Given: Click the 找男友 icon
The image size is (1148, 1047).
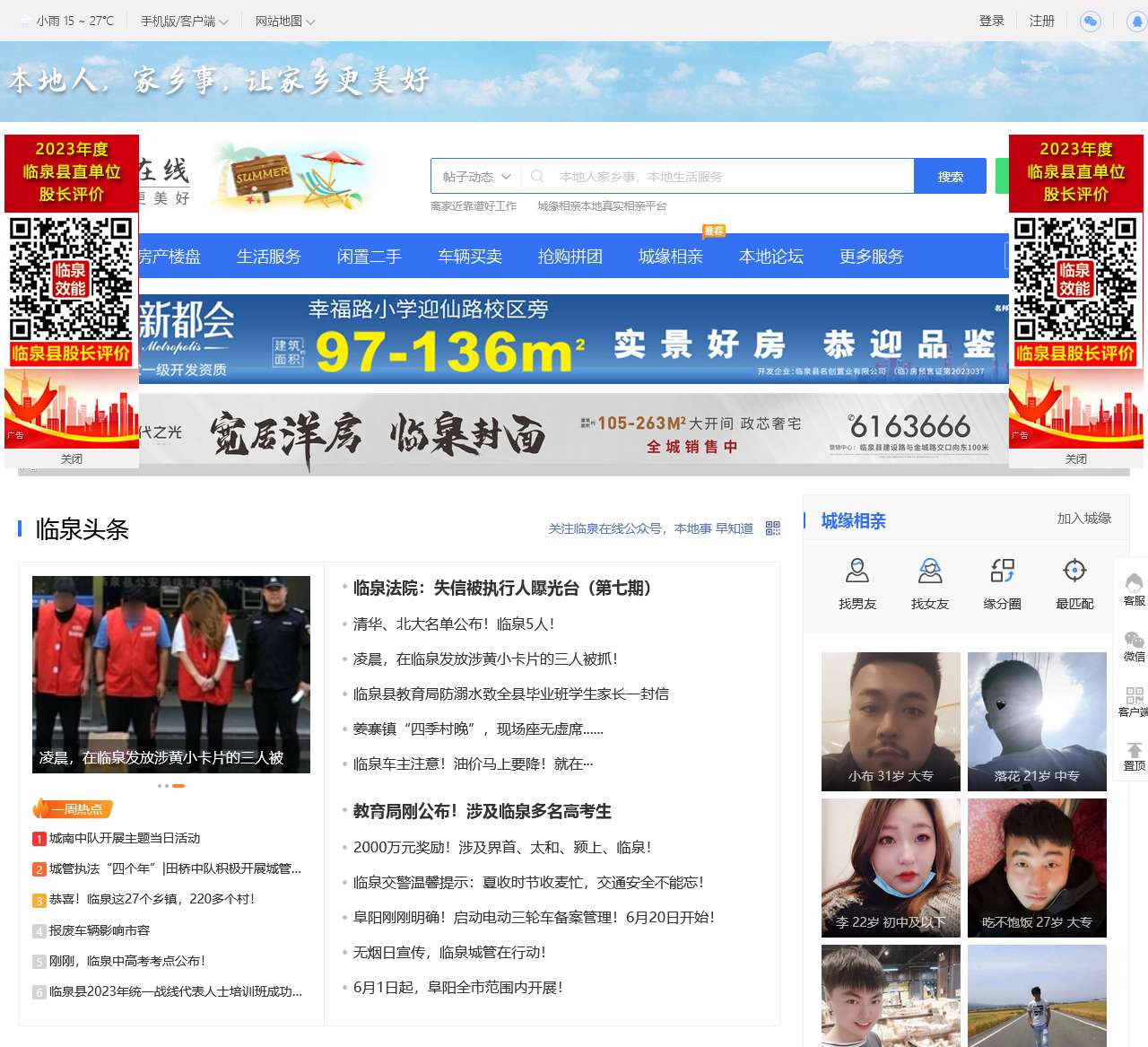Looking at the screenshot, I should 857,571.
